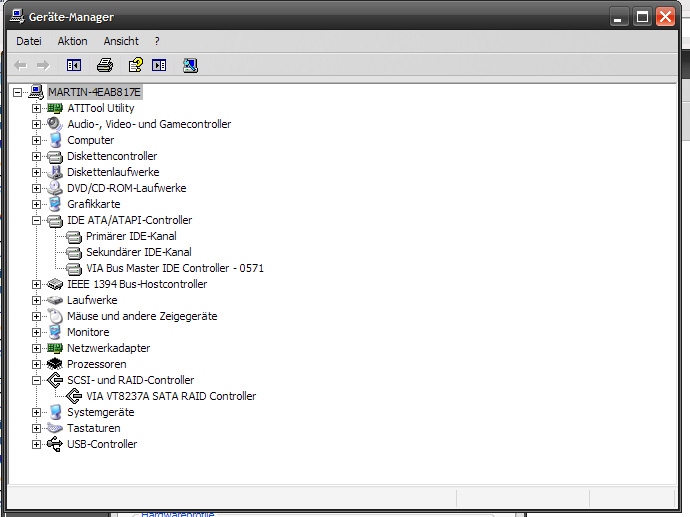Select the Diskettencontroller label
This screenshot has width=690, height=517.
pyautogui.click(x=112, y=156)
